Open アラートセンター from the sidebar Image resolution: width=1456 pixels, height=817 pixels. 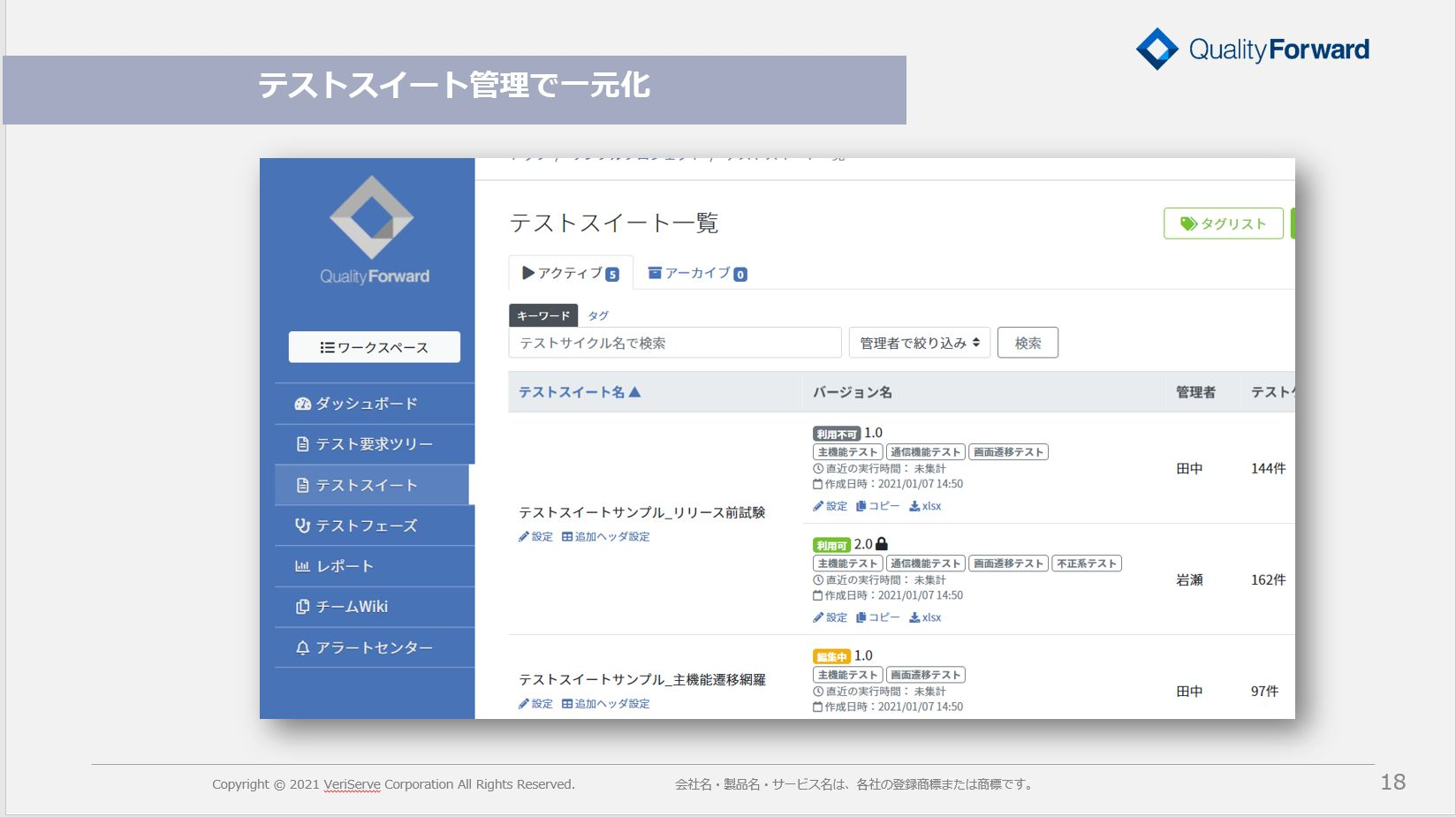click(x=375, y=647)
